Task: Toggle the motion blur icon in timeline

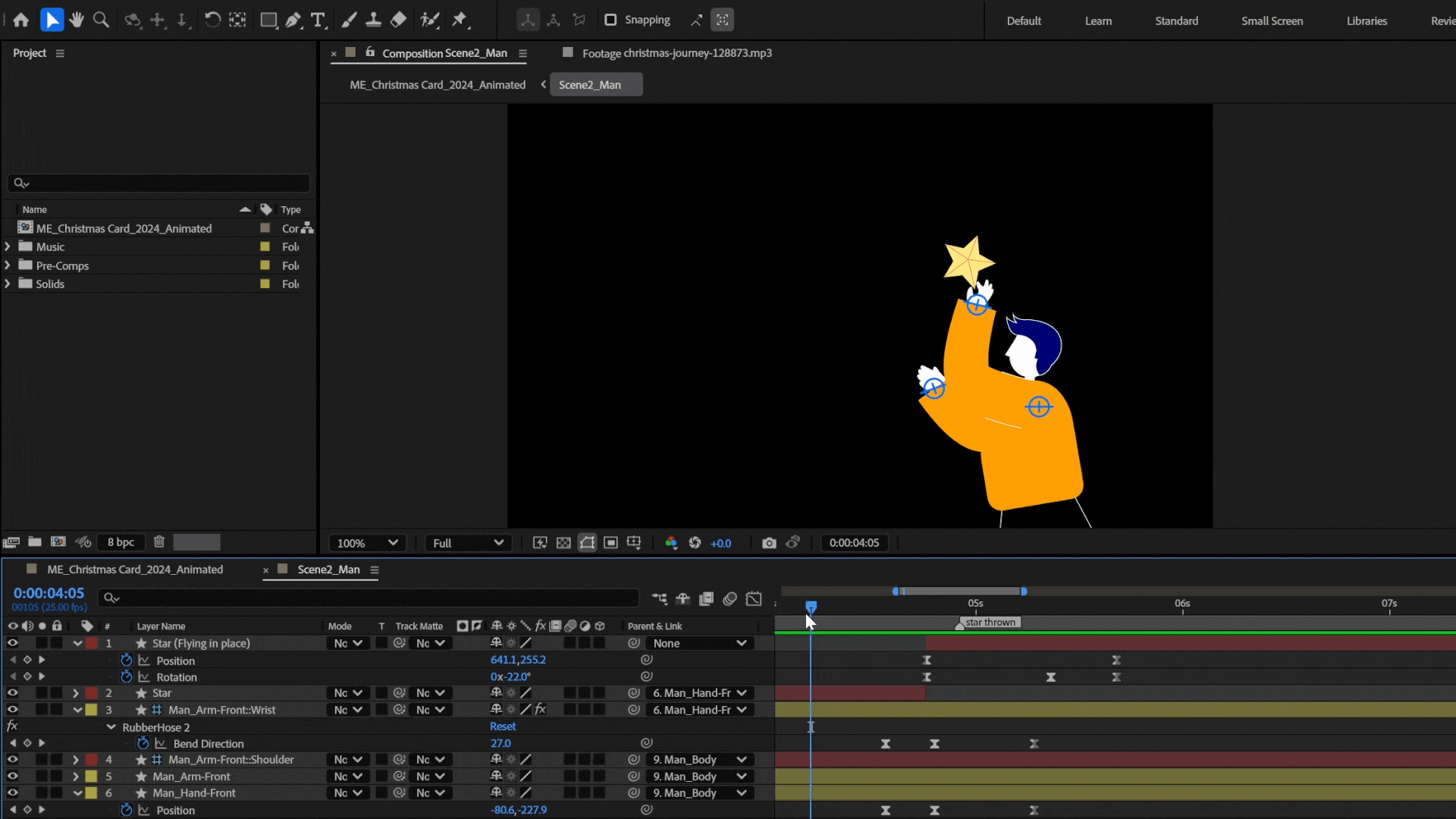Action: [x=730, y=599]
